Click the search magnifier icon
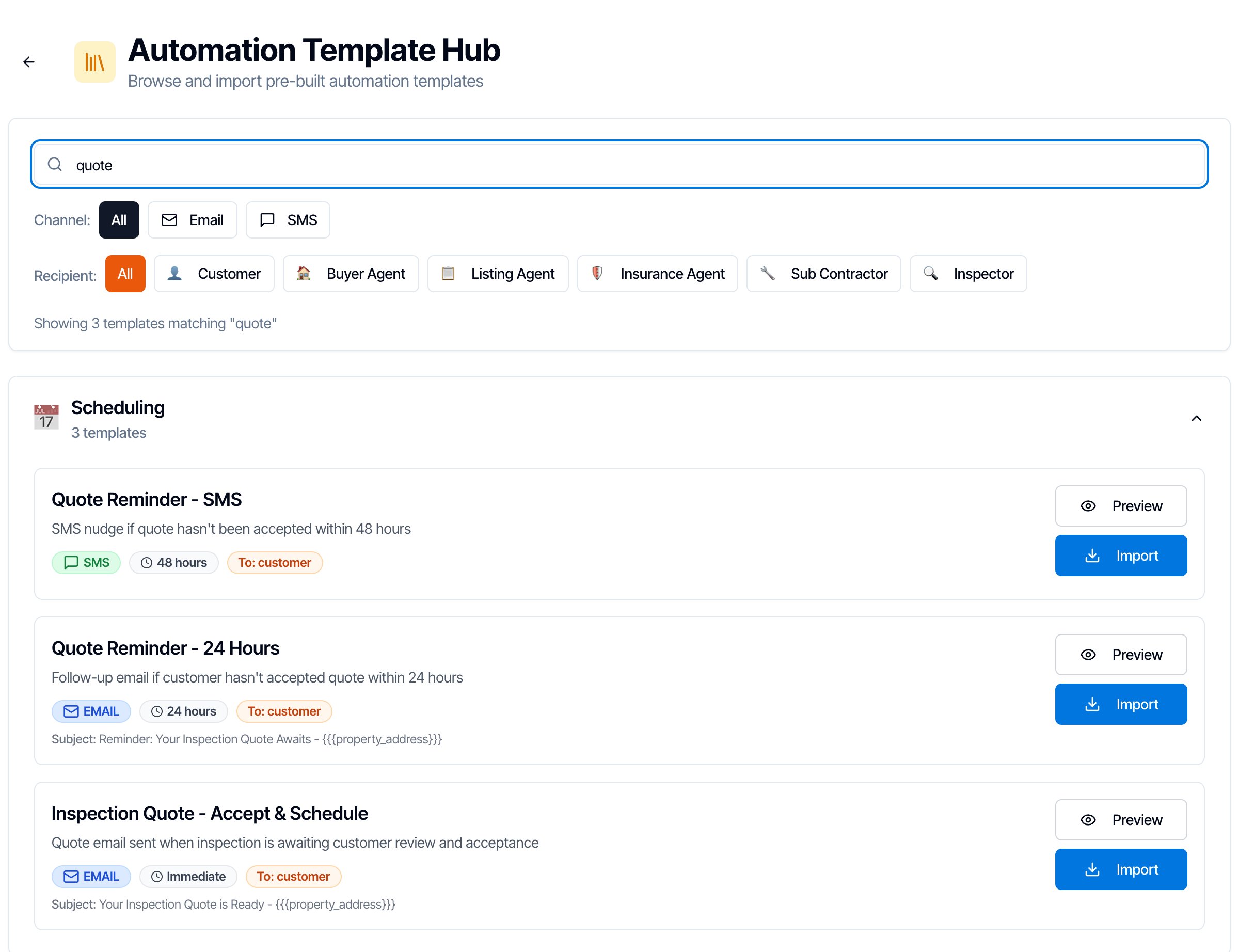Image resolution: width=1239 pixels, height=952 pixels. tap(55, 164)
